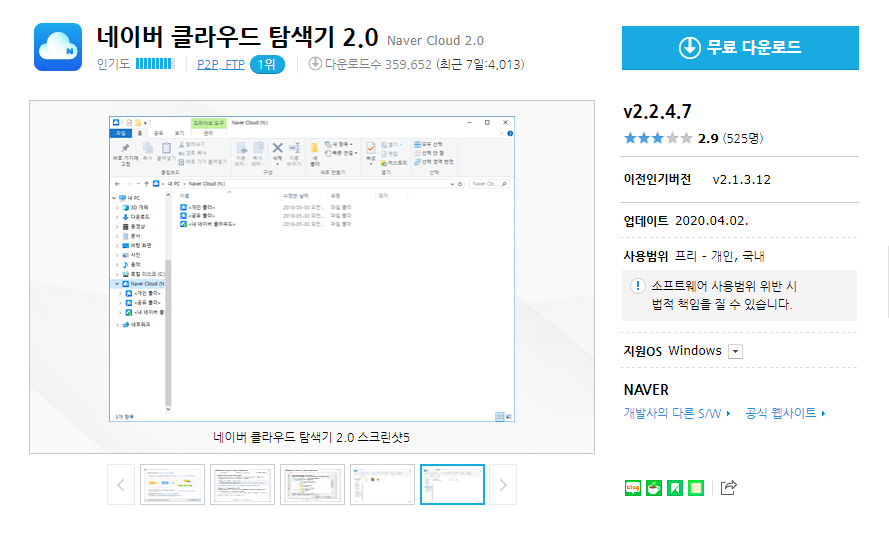Click previous version v2.1.3.12
889x538 pixels.
point(742,180)
